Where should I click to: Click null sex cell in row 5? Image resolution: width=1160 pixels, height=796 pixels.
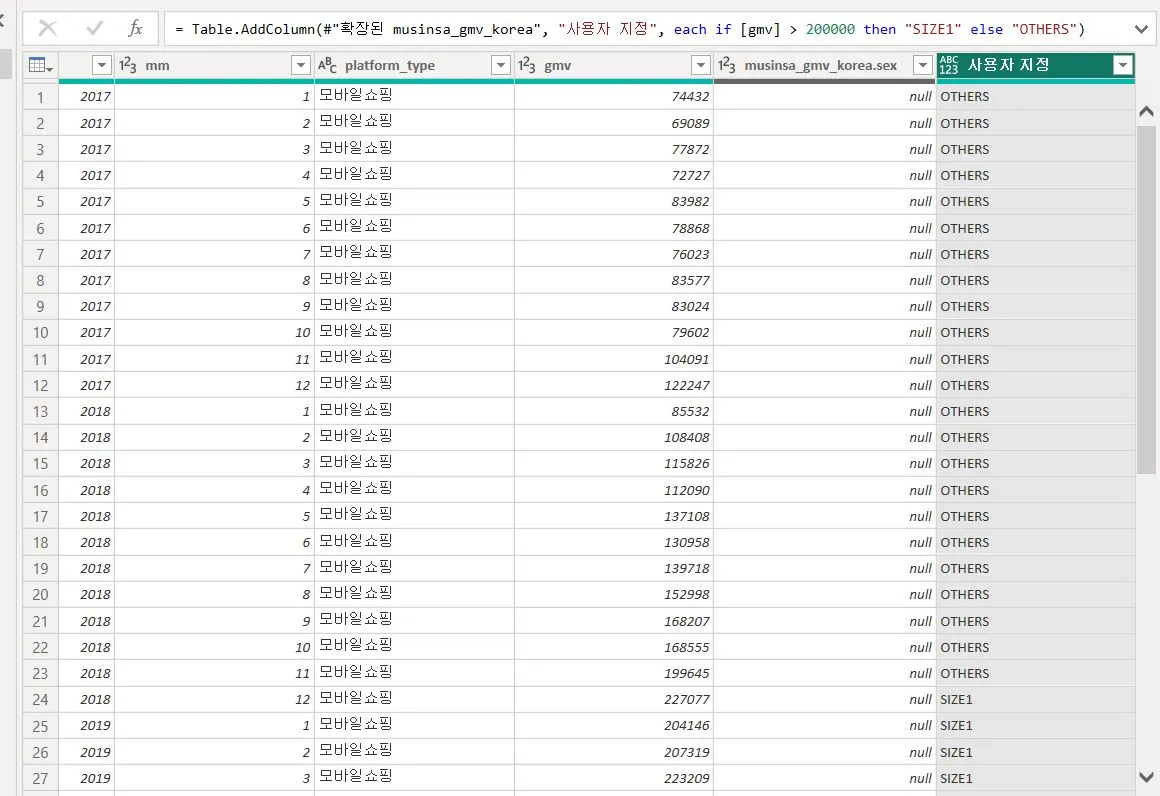(825, 202)
